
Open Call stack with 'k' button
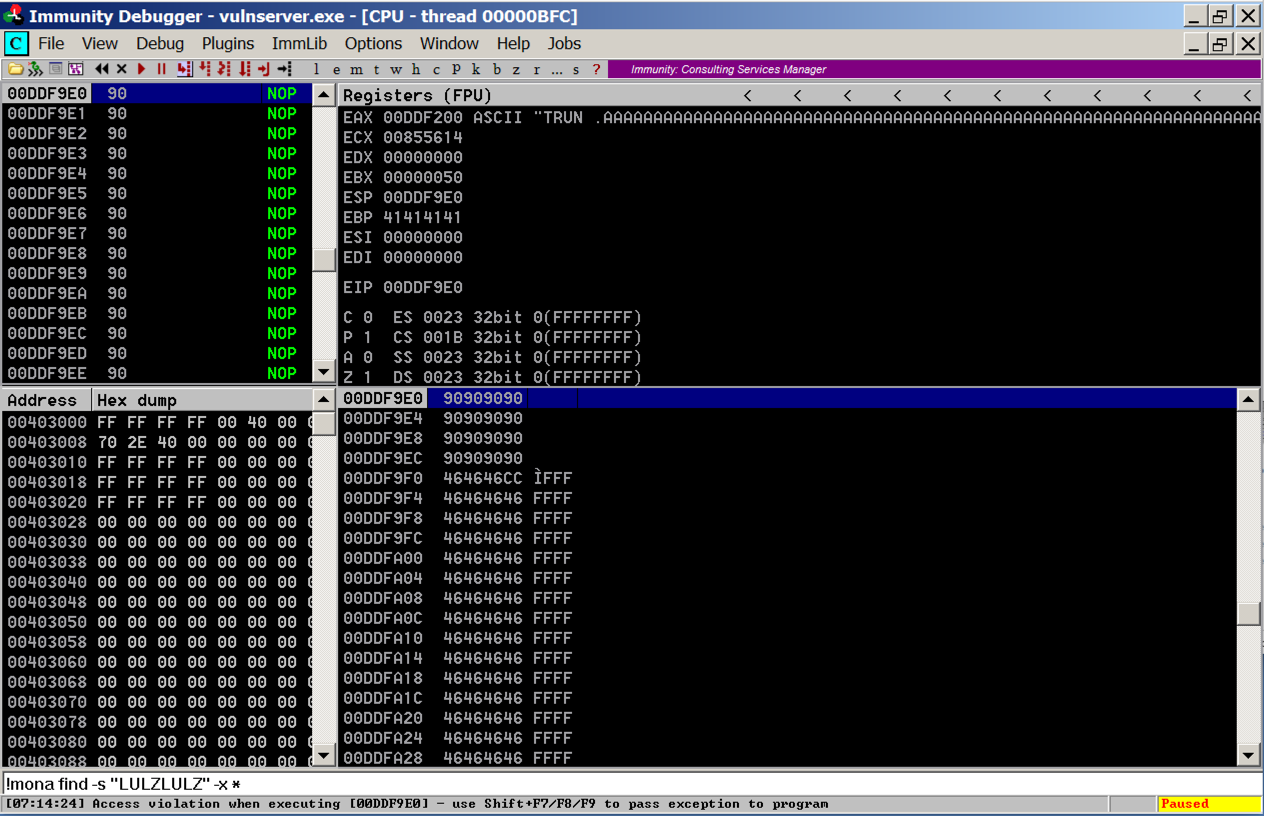(475, 69)
